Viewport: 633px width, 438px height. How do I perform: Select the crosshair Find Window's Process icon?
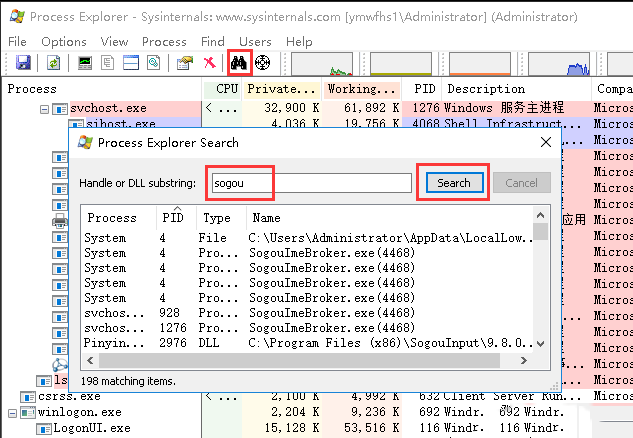pos(262,63)
